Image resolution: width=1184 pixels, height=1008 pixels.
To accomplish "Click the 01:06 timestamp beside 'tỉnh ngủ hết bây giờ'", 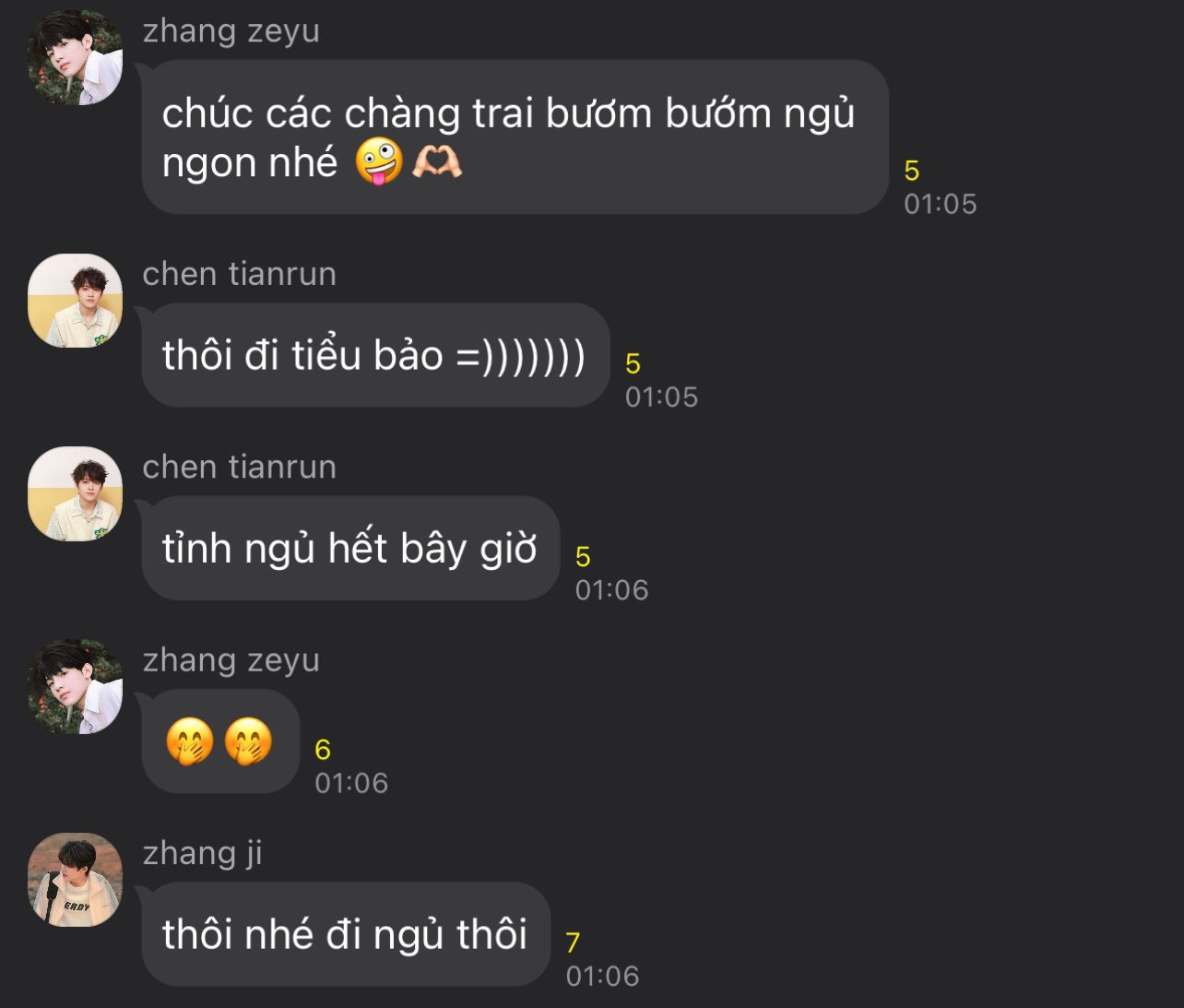I will coord(612,590).
